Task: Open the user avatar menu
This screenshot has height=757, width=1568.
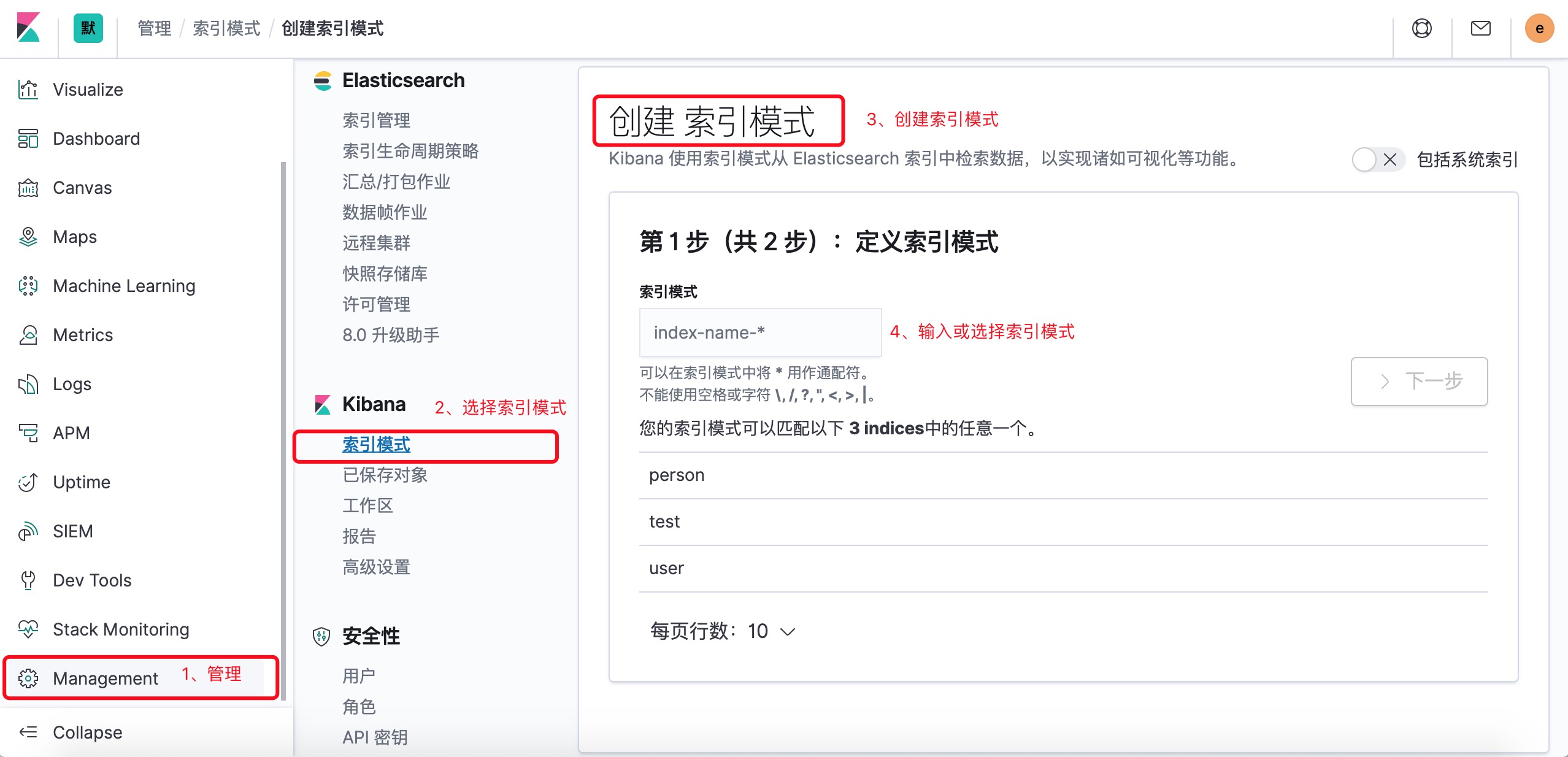Action: [x=1539, y=29]
